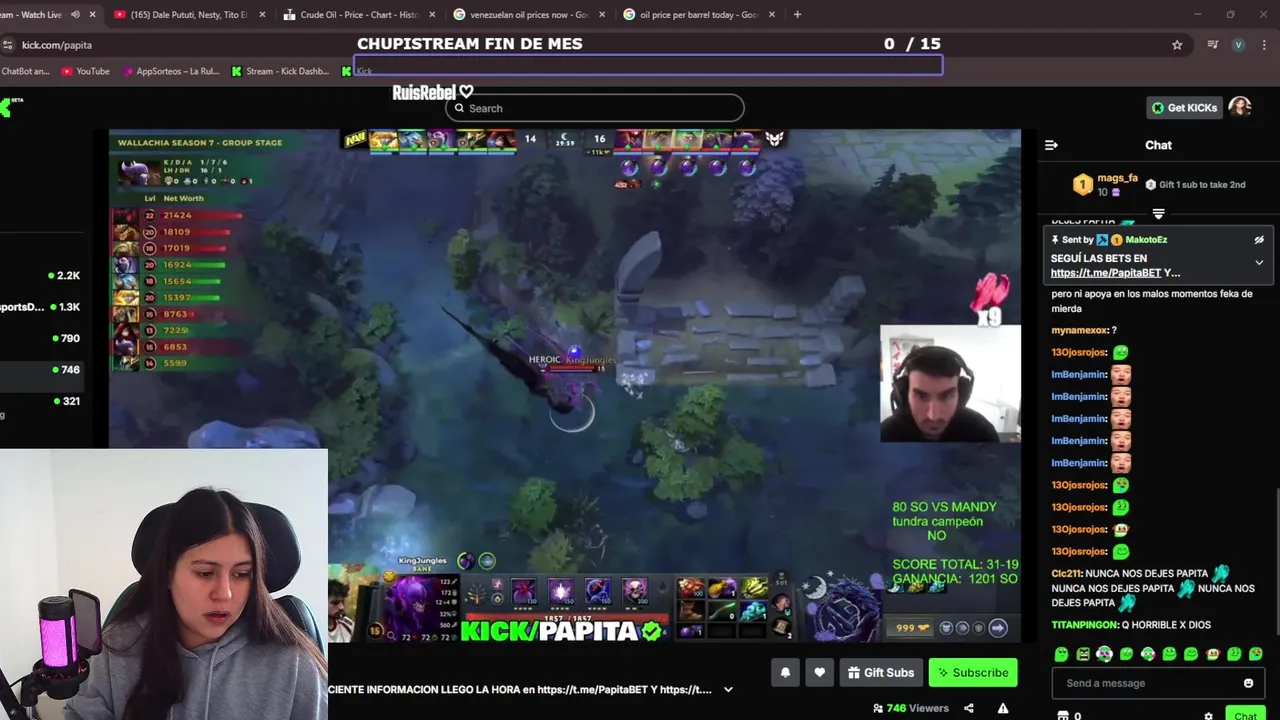The width and height of the screenshot is (1280, 720).
Task: Close the Dale Pututi YouTube tab
Action: (x=262, y=15)
